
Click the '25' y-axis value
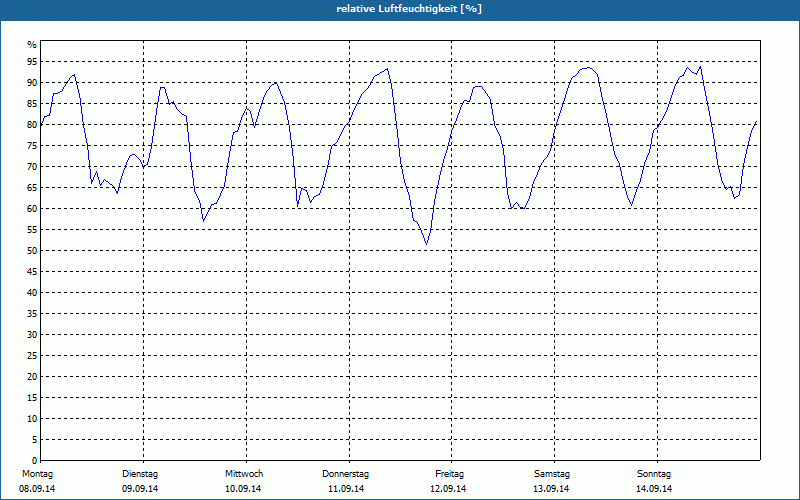32,356
